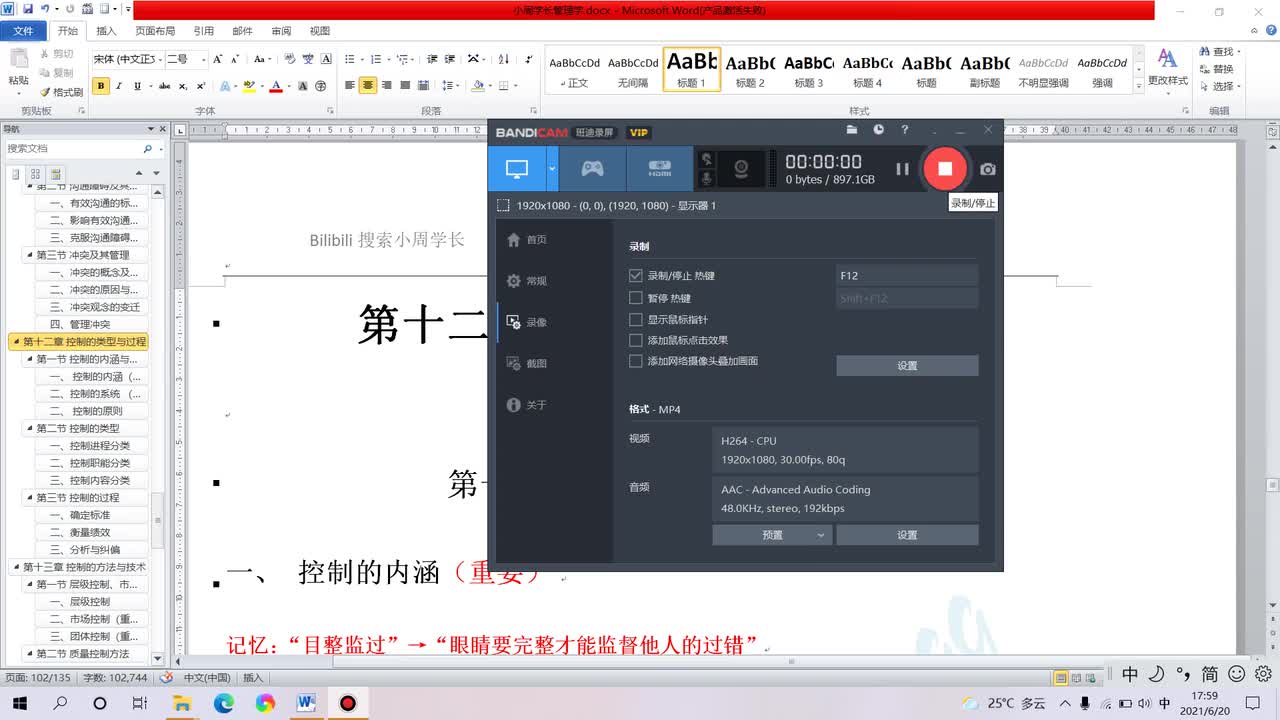1280x720 pixels.
Task: Switch to the 插入 ribbon tab
Action: 106,31
